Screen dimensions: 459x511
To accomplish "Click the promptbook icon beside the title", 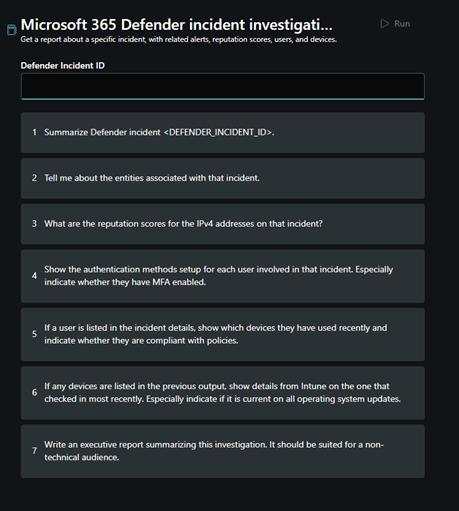I will coord(12,29).
